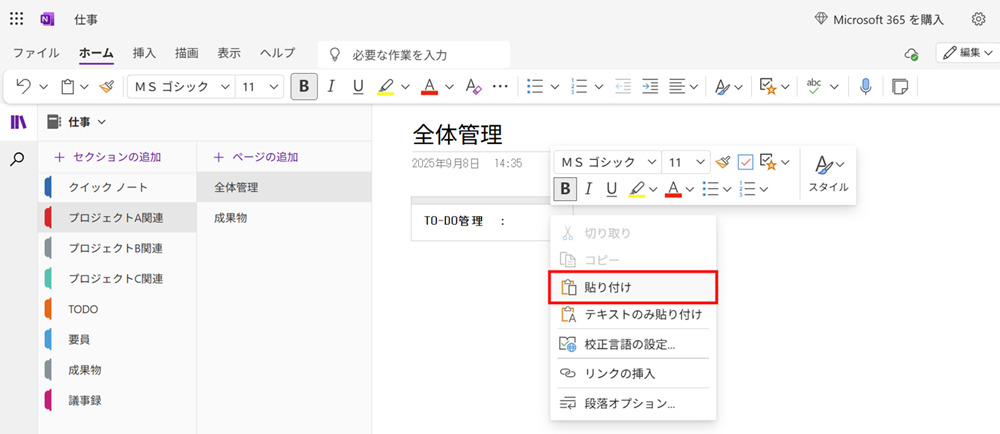Image resolution: width=1000 pixels, height=434 pixels.
Task: Switch to the 表示 tab
Action: tap(229, 54)
